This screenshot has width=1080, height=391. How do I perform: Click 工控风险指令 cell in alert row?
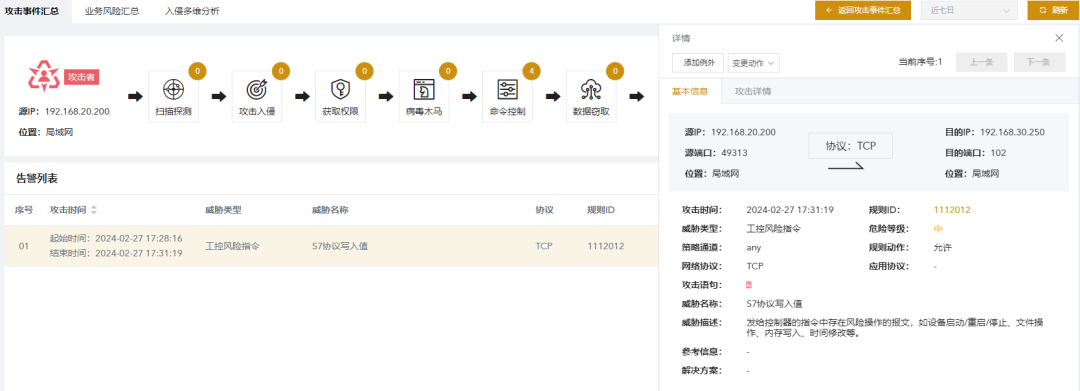[233, 246]
